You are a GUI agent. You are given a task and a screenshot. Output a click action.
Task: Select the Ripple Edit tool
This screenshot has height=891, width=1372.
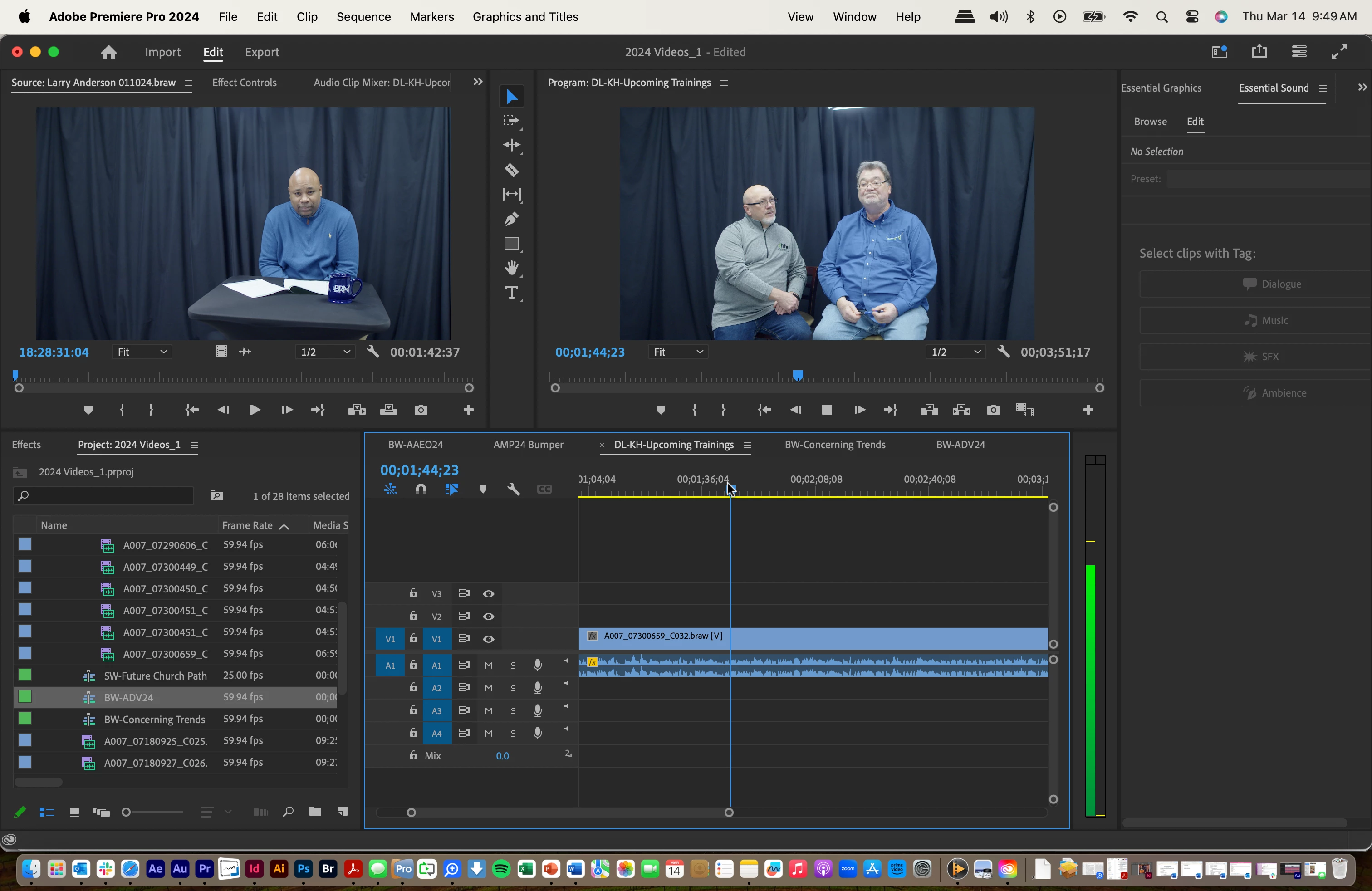coord(511,145)
